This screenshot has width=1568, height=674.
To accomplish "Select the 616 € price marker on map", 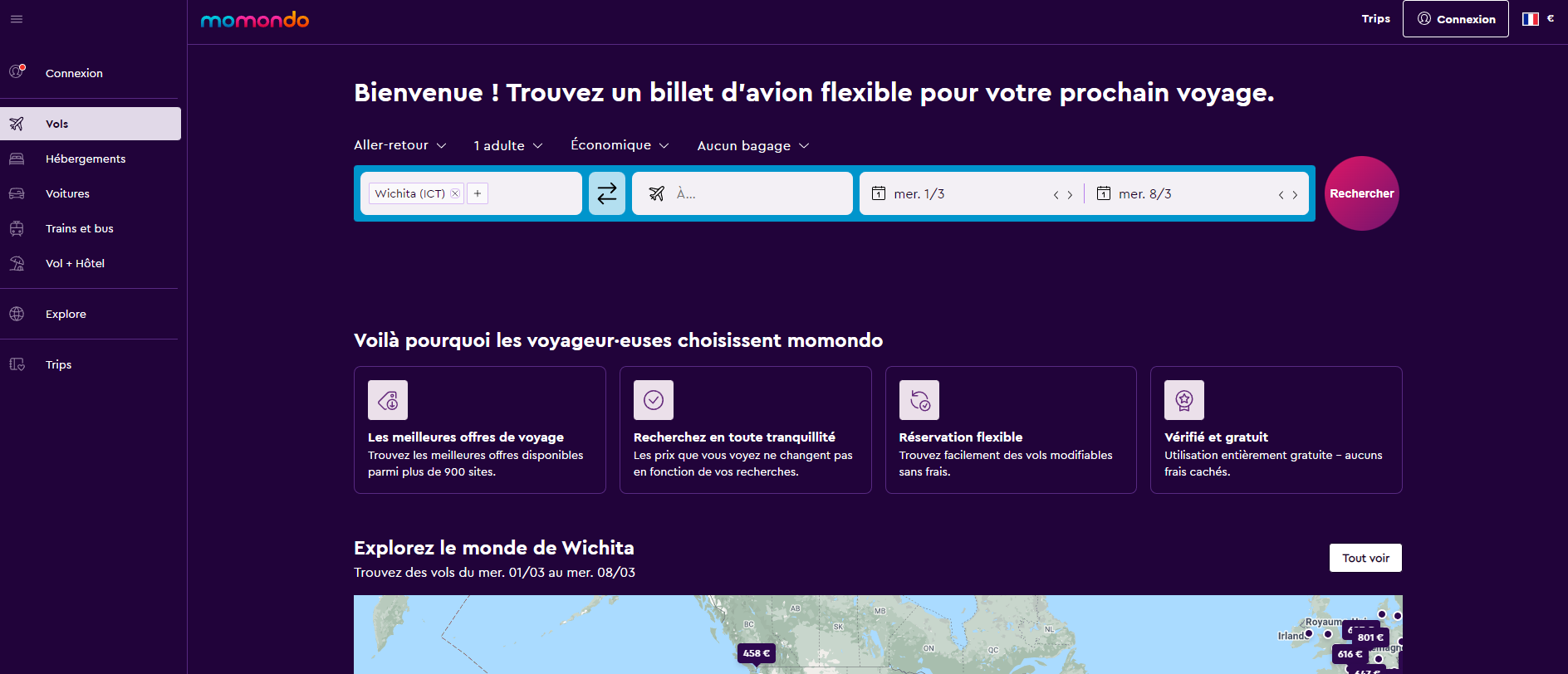I will pos(1350,654).
